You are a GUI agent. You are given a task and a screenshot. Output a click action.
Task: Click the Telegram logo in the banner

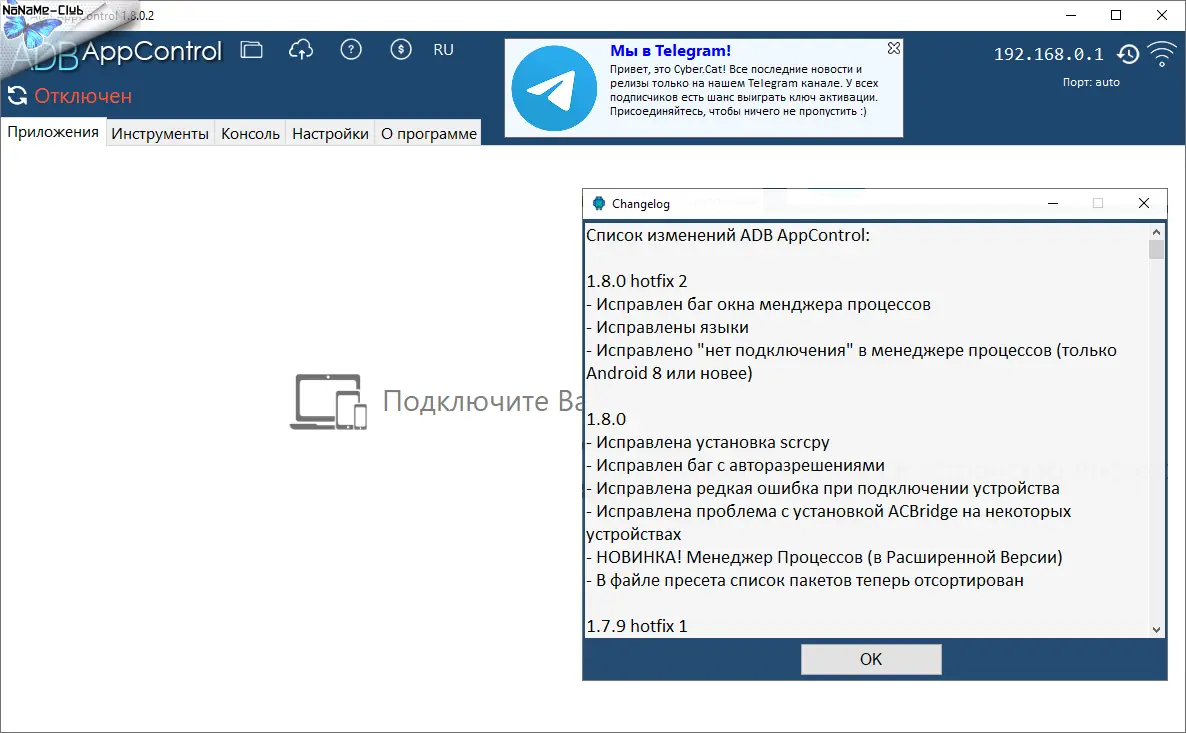[x=554, y=88]
